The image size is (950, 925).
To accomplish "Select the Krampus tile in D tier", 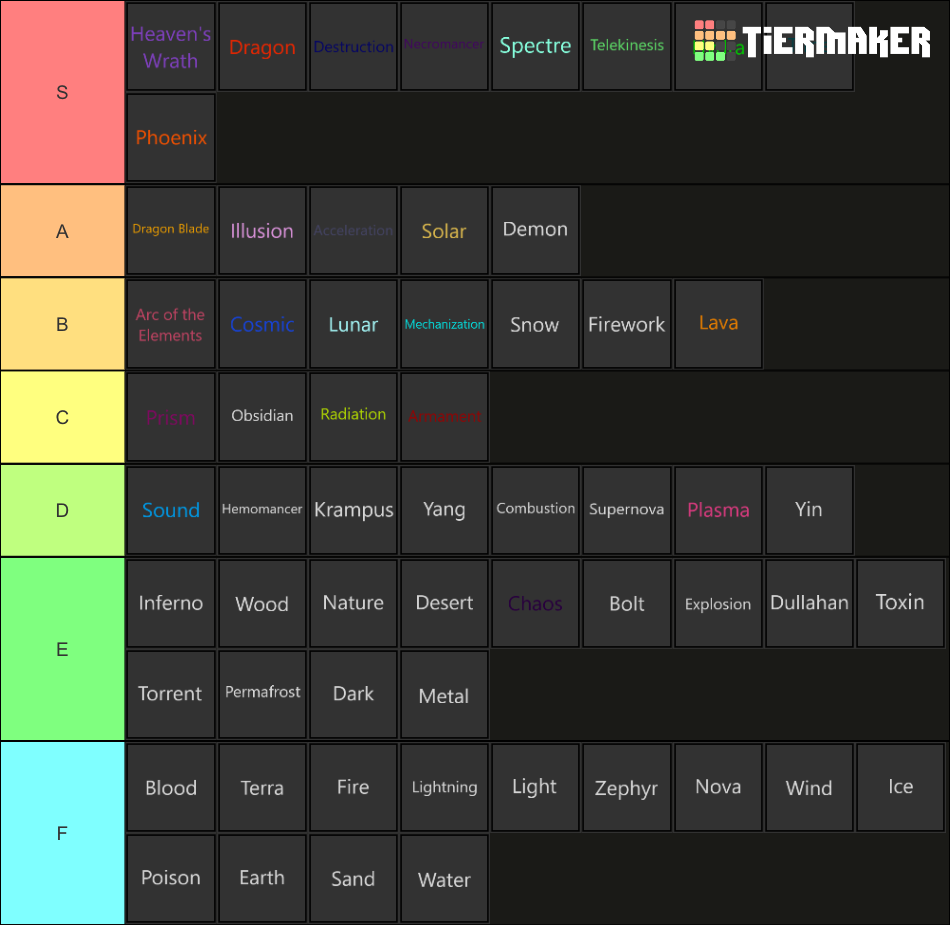I will tap(353, 510).
